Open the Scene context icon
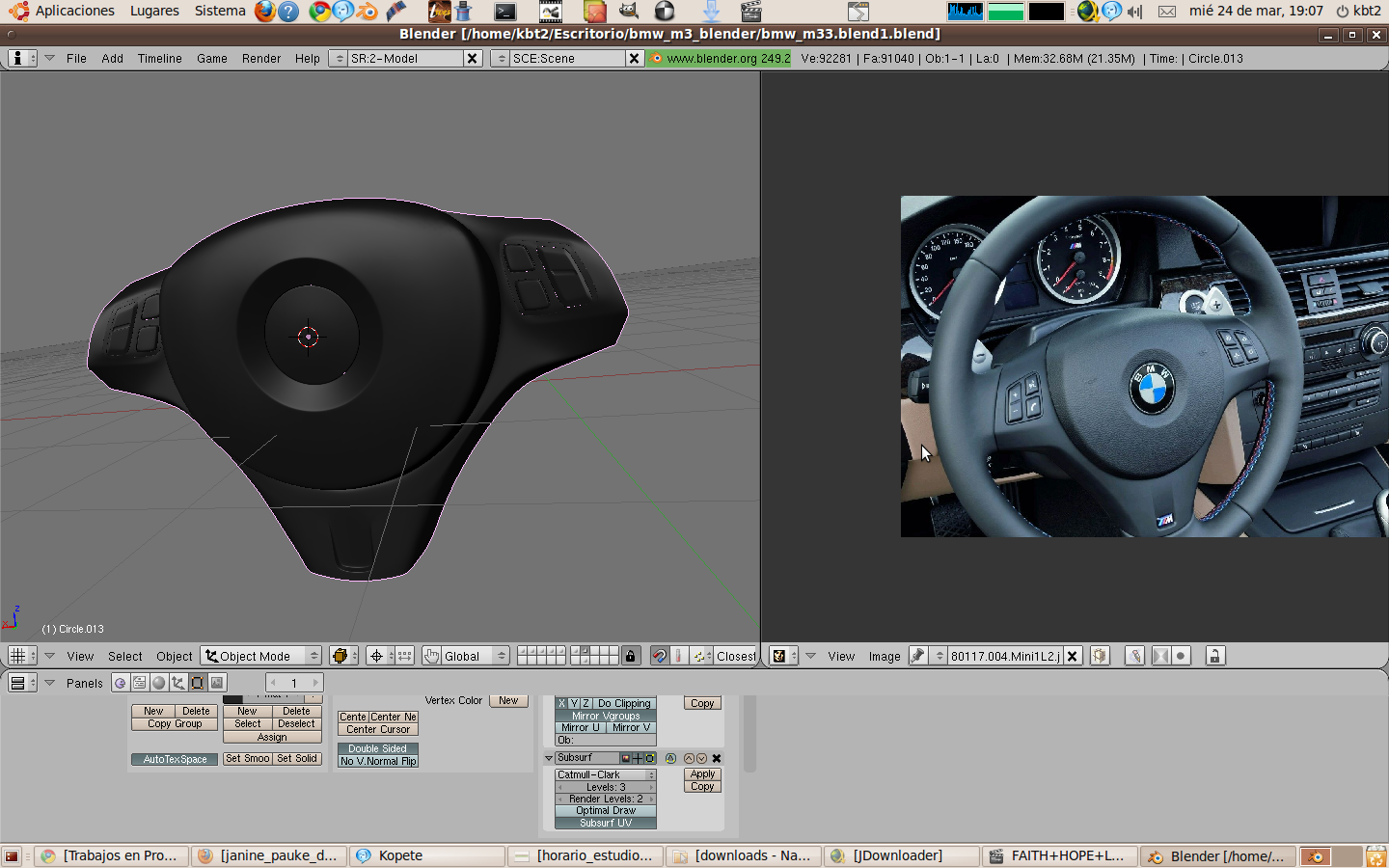The image size is (1389, 868). (217, 683)
